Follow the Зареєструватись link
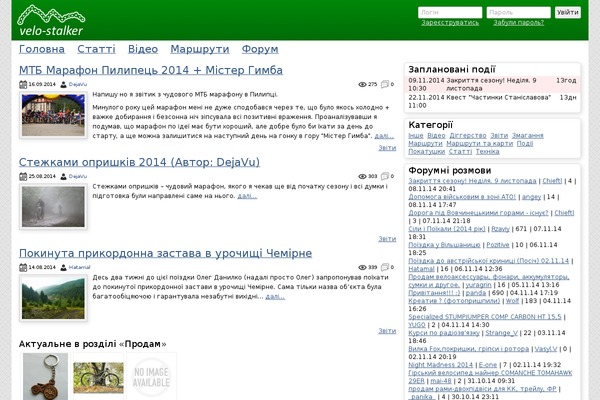This screenshot has width=600, height=400. point(450,23)
